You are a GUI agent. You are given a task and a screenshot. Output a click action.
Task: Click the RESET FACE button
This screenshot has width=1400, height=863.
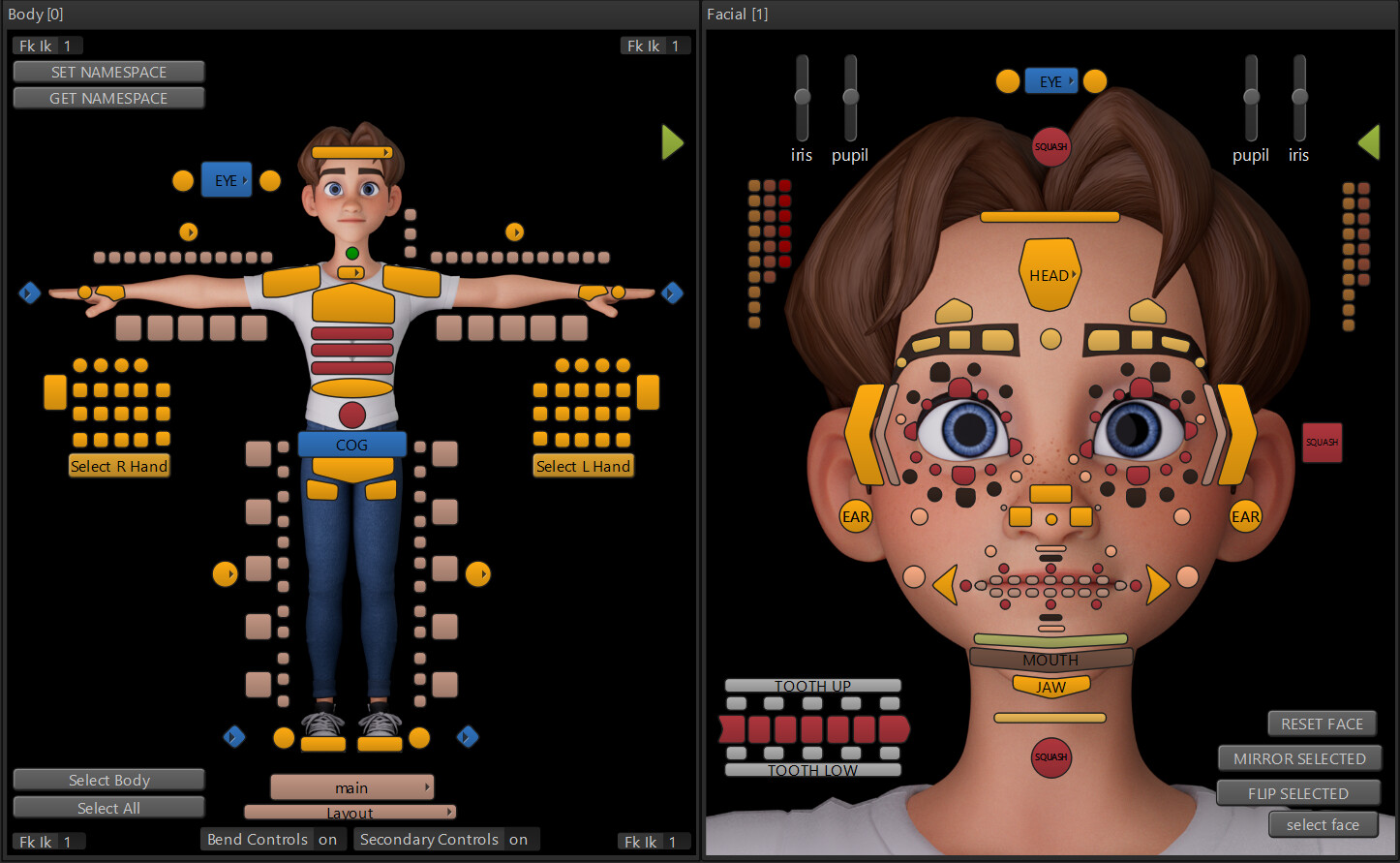(x=1322, y=723)
